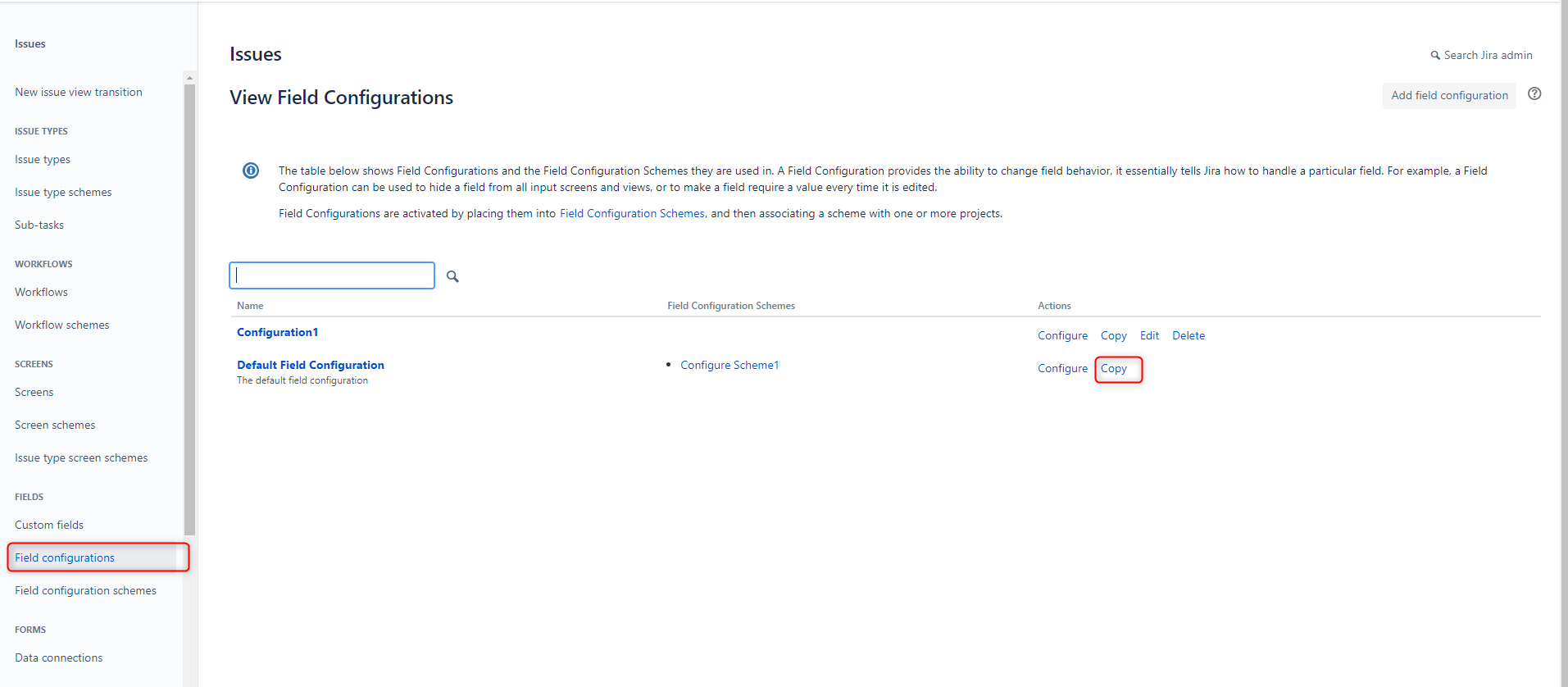Viewport: 1568px width, 687px height.
Task: Open Field configuration schemes in sidebar
Action: (x=85, y=590)
